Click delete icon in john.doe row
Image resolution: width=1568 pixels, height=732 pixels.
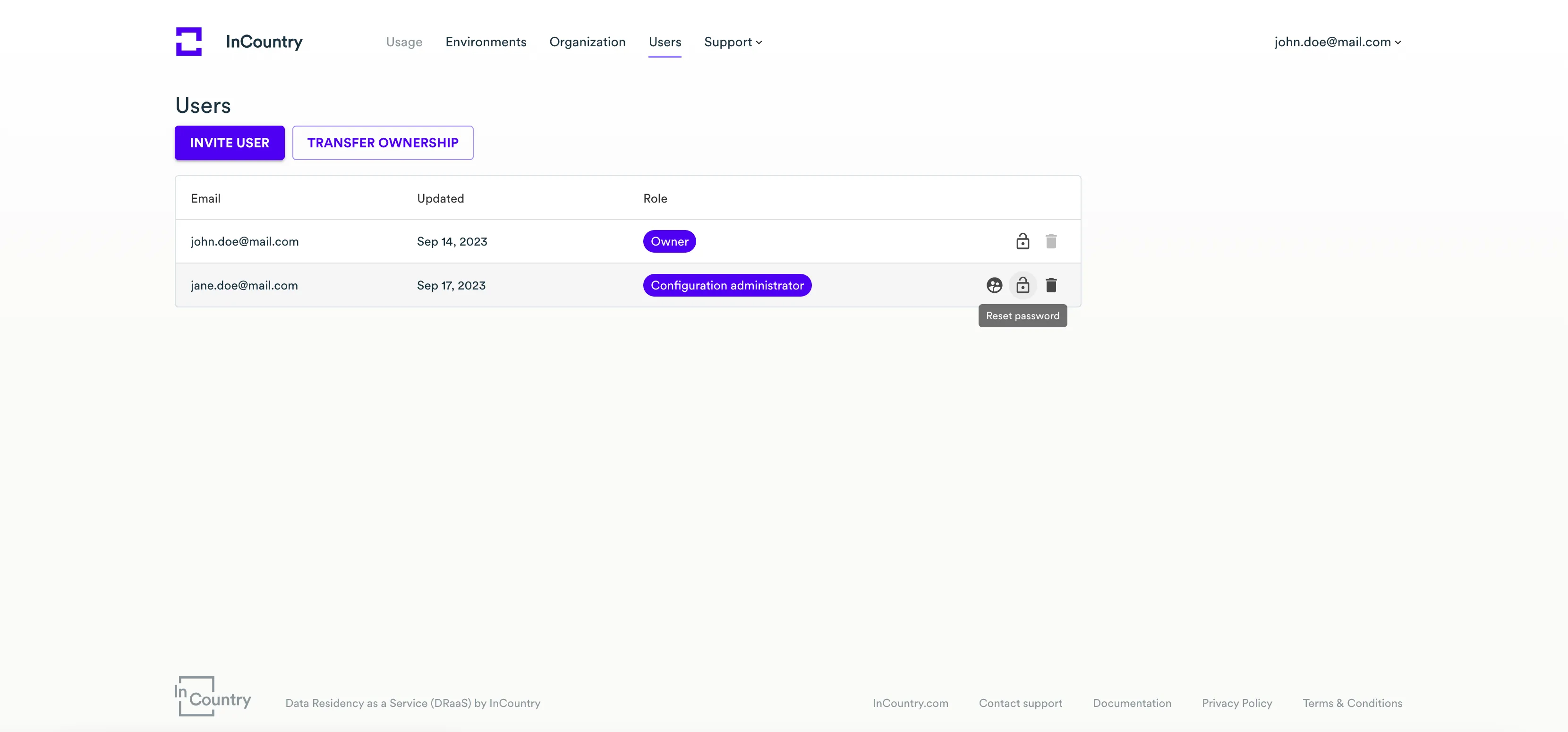1051,242
